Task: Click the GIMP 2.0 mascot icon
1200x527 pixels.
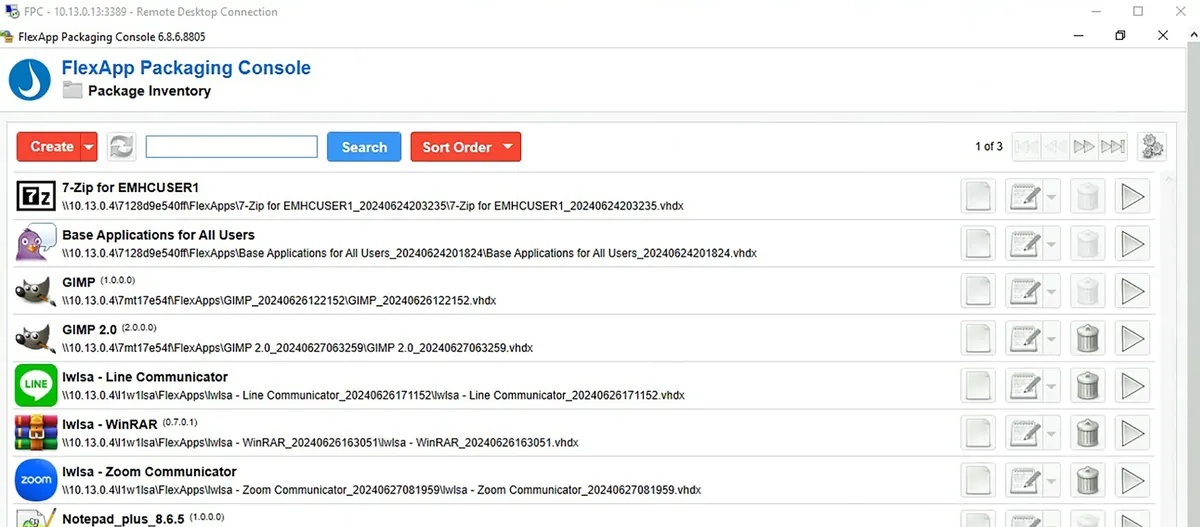Action: [37, 338]
